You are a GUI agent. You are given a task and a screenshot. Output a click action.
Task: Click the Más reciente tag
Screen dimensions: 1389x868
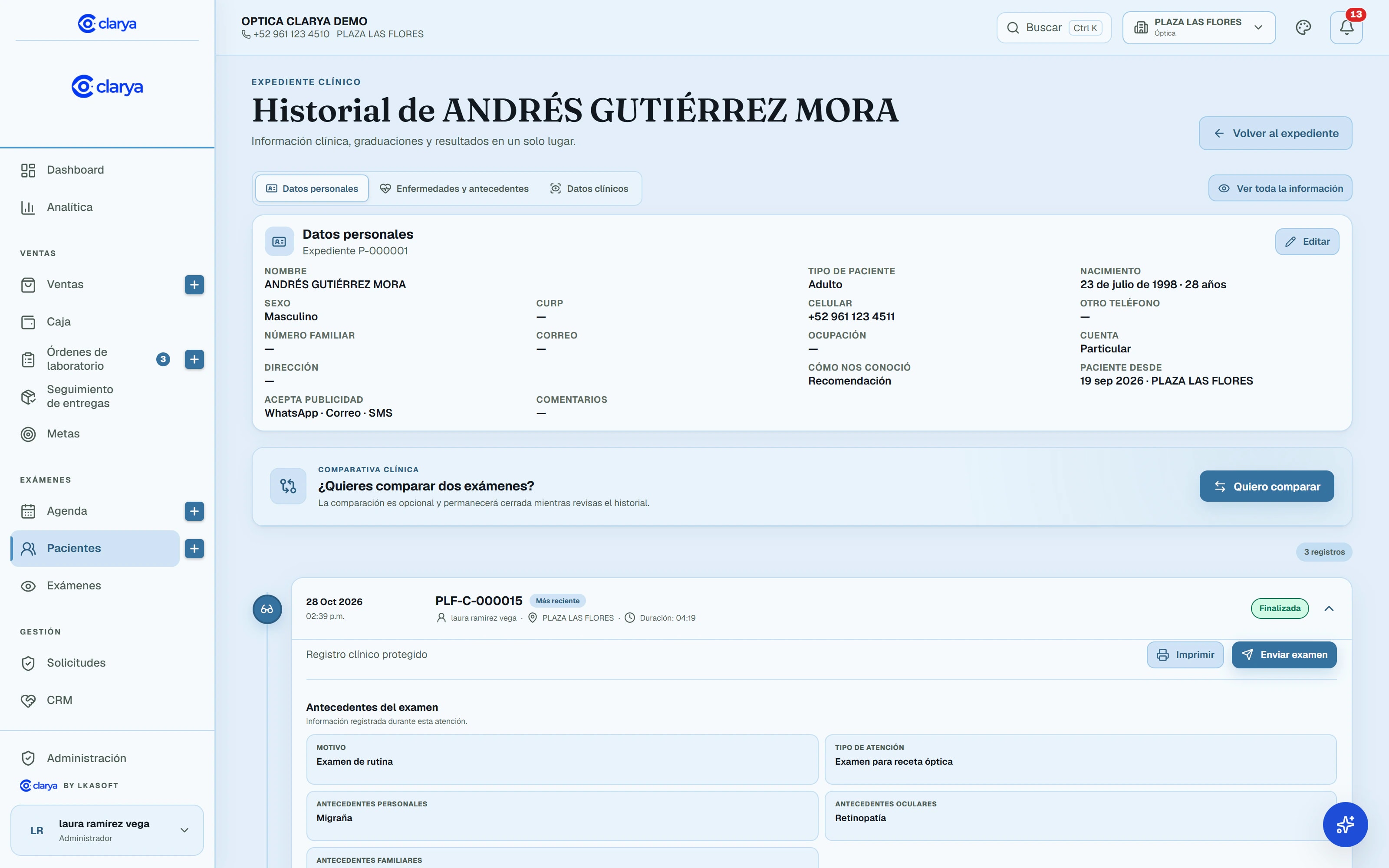tap(557, 601)
